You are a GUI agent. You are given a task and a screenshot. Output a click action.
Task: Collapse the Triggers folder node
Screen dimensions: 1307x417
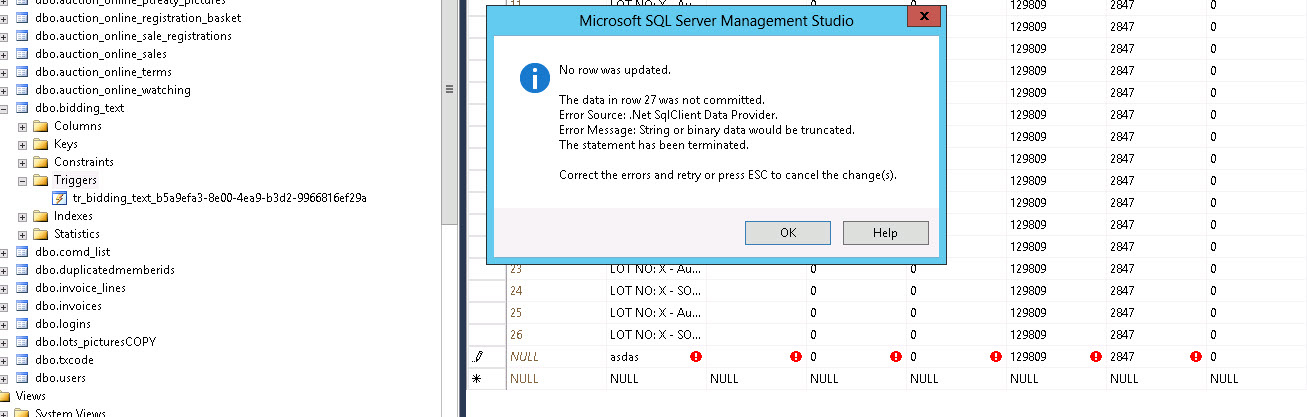click(x=22, y=181)
